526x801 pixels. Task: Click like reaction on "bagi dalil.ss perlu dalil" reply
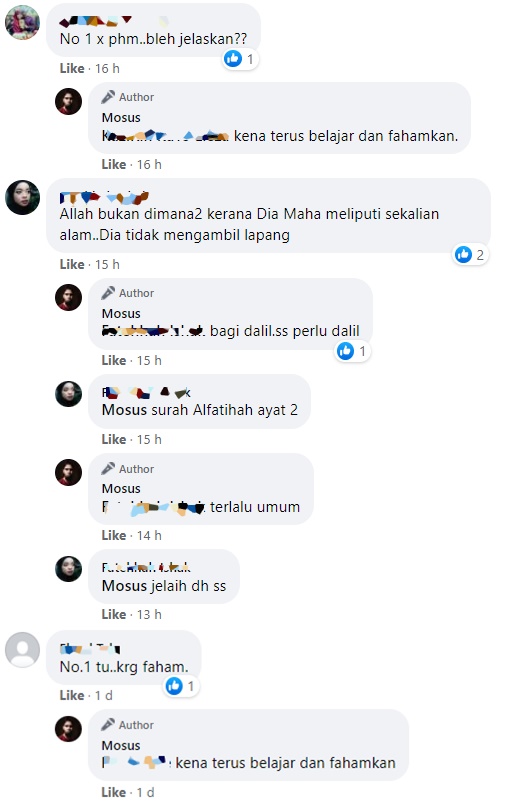coord(346,351)
